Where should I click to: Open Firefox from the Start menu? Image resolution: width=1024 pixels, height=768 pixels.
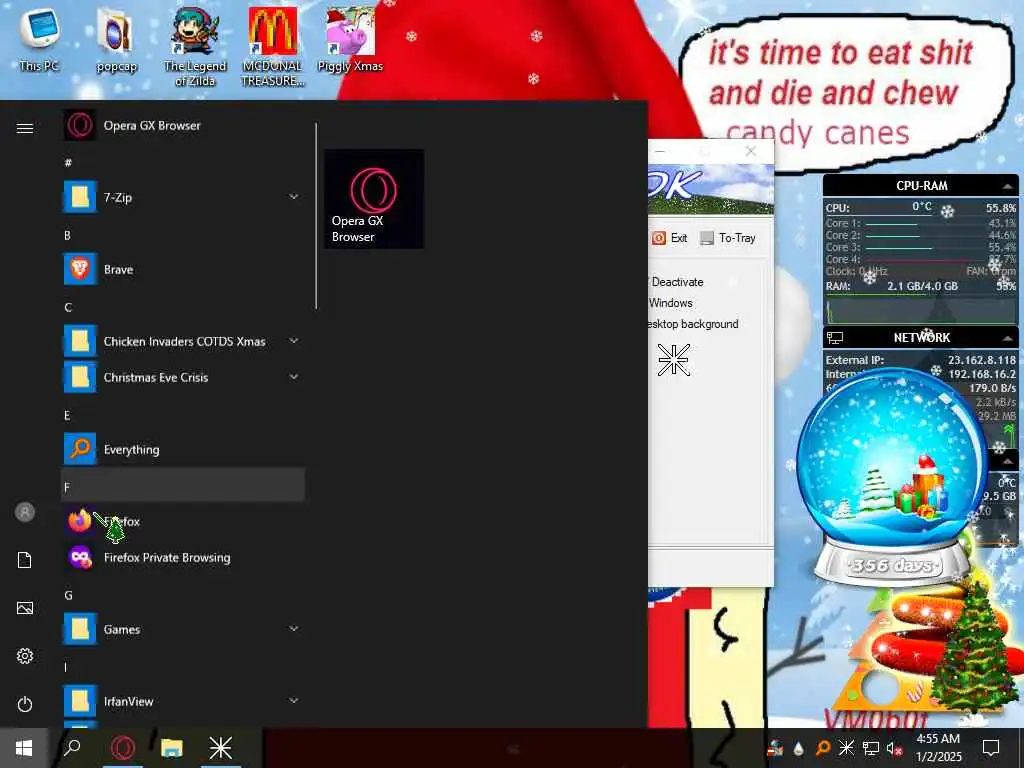point(183,521)
